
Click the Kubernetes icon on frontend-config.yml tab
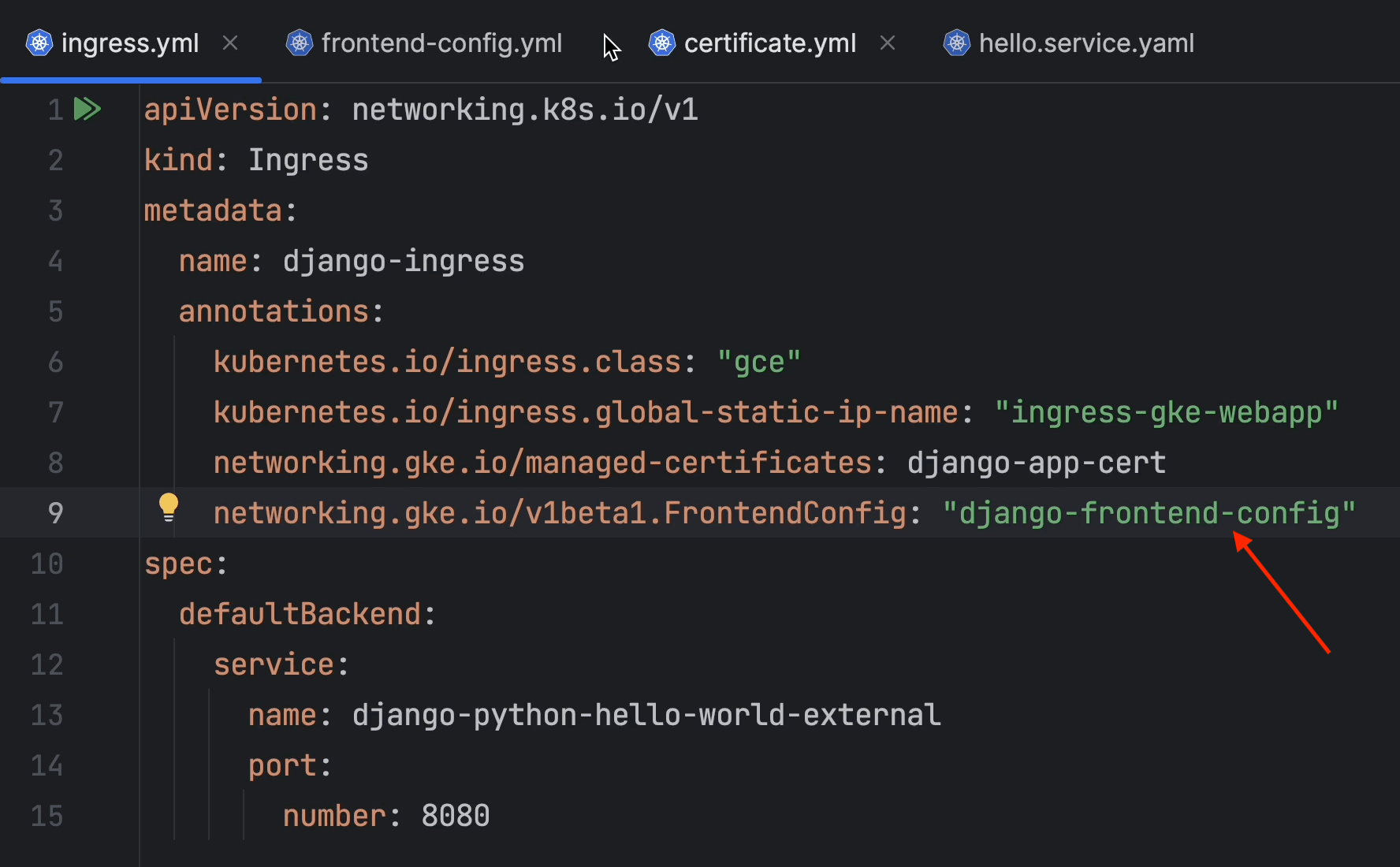coord(300,43)
